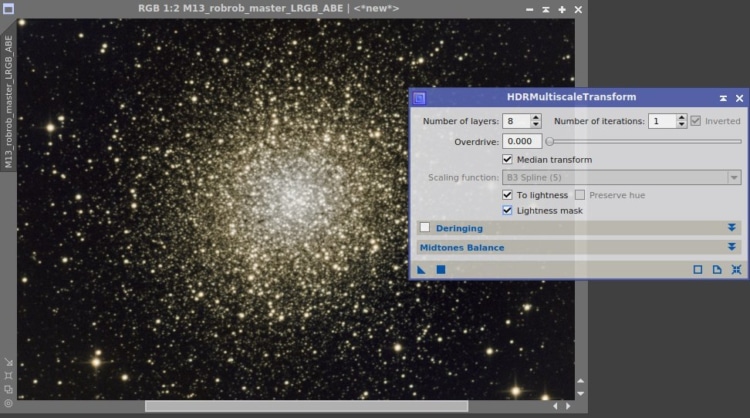Click the zoom-fit icon on image left edge

coord(9,376)
